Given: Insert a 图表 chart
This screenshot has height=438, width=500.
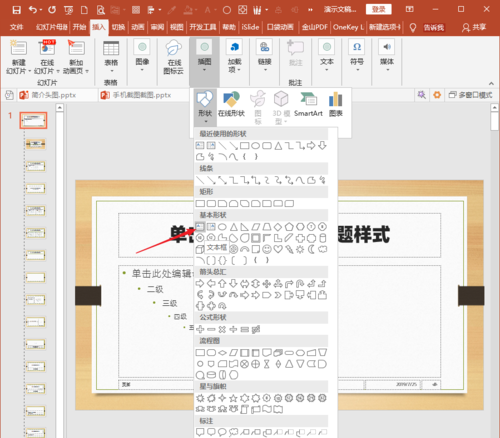Looking at the screenshot, I should point(336,104).
